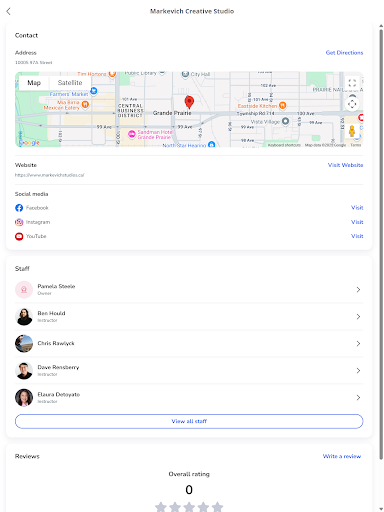The image size is (384, 512).
Task: Click the scrollbar down arrow
Action: (381, 509)
